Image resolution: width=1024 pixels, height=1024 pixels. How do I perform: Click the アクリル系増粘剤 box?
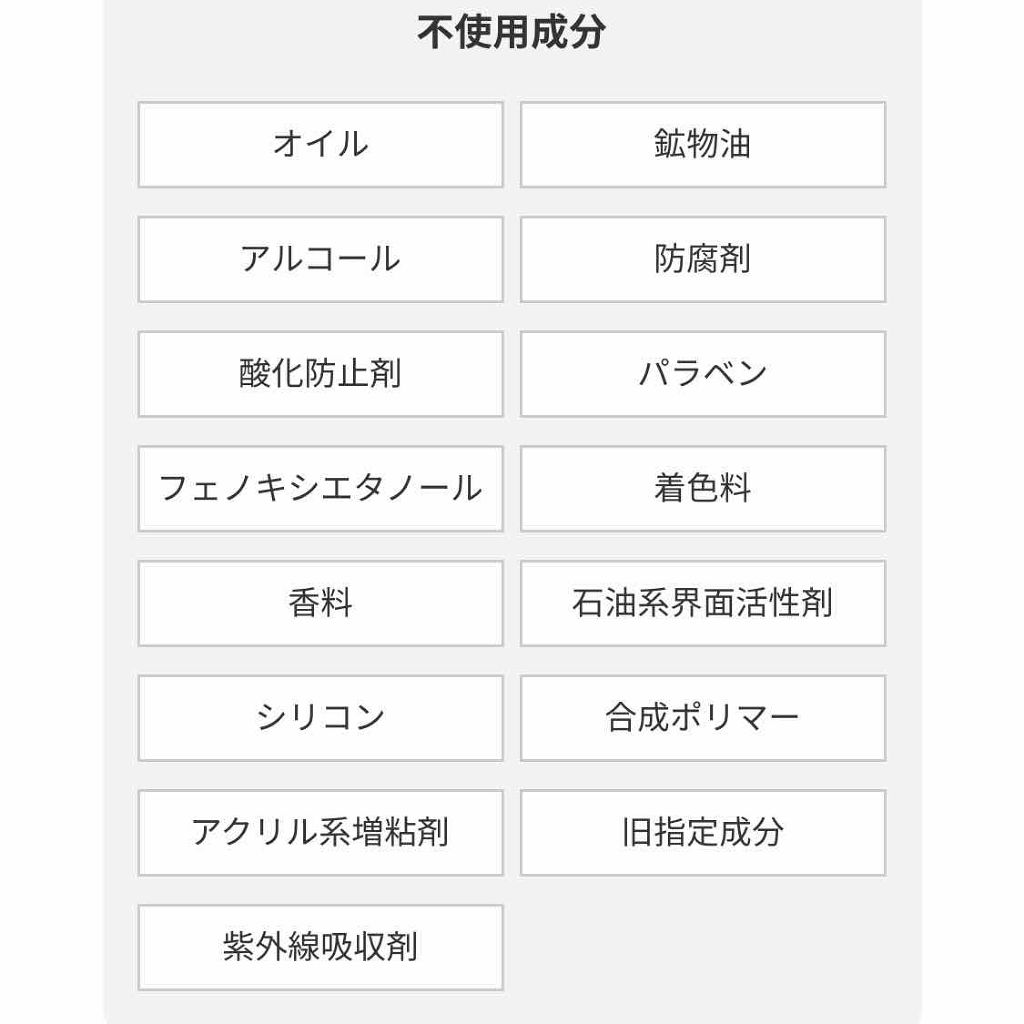pyautogui.click(x=320, y=833)
